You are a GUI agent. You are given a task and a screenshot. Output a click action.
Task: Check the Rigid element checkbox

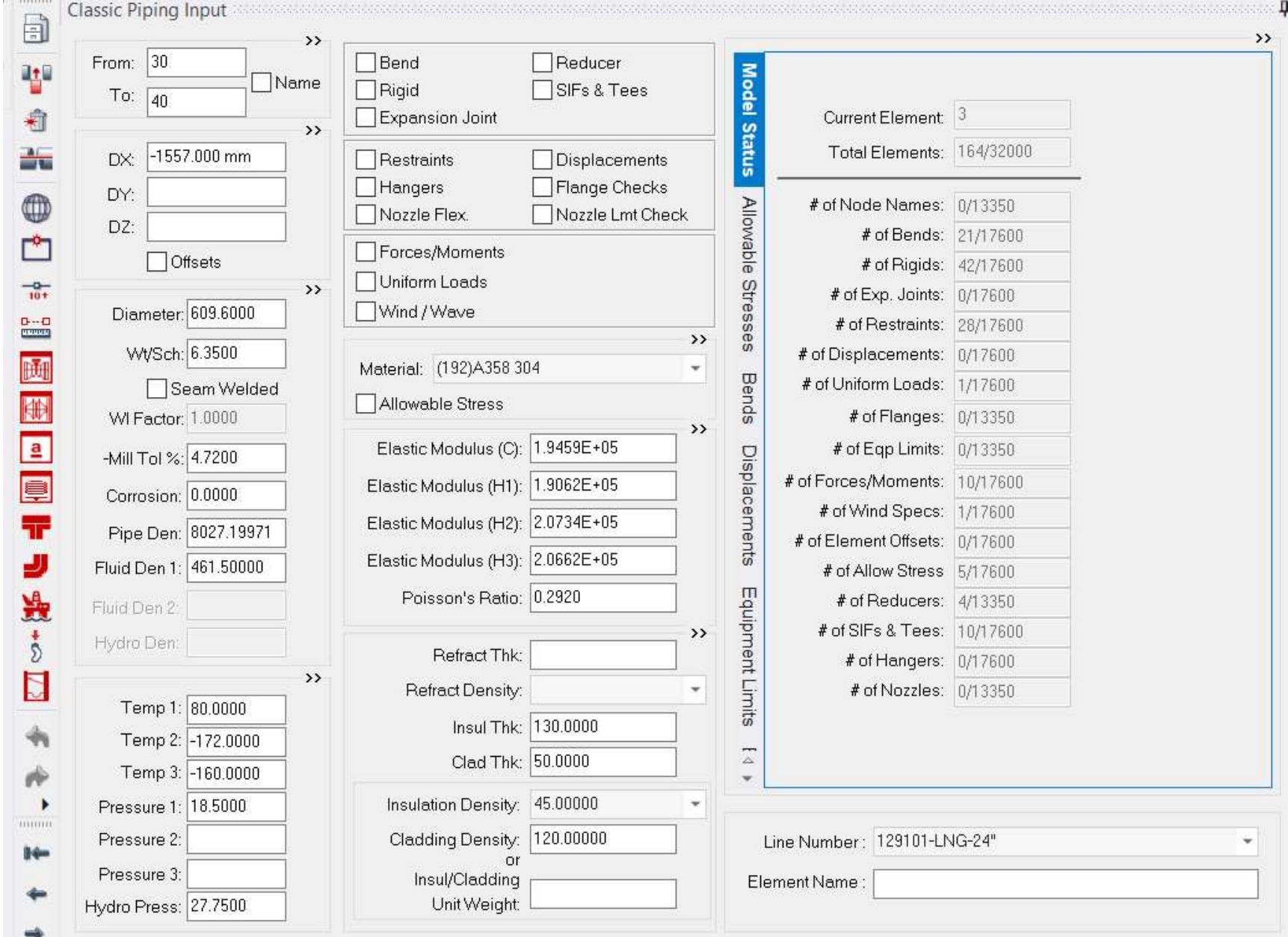tap(366, 90)
